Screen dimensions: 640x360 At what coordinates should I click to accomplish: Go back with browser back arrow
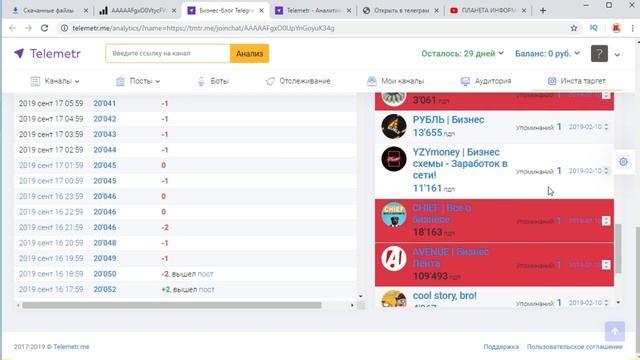click(13, 28)
